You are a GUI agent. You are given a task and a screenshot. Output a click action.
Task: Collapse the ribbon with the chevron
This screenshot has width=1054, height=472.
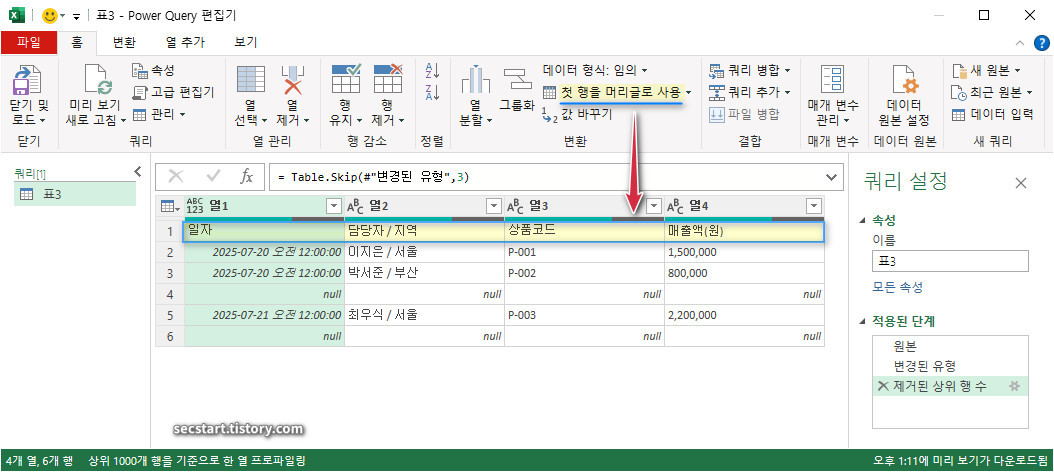coord(1020,43)
